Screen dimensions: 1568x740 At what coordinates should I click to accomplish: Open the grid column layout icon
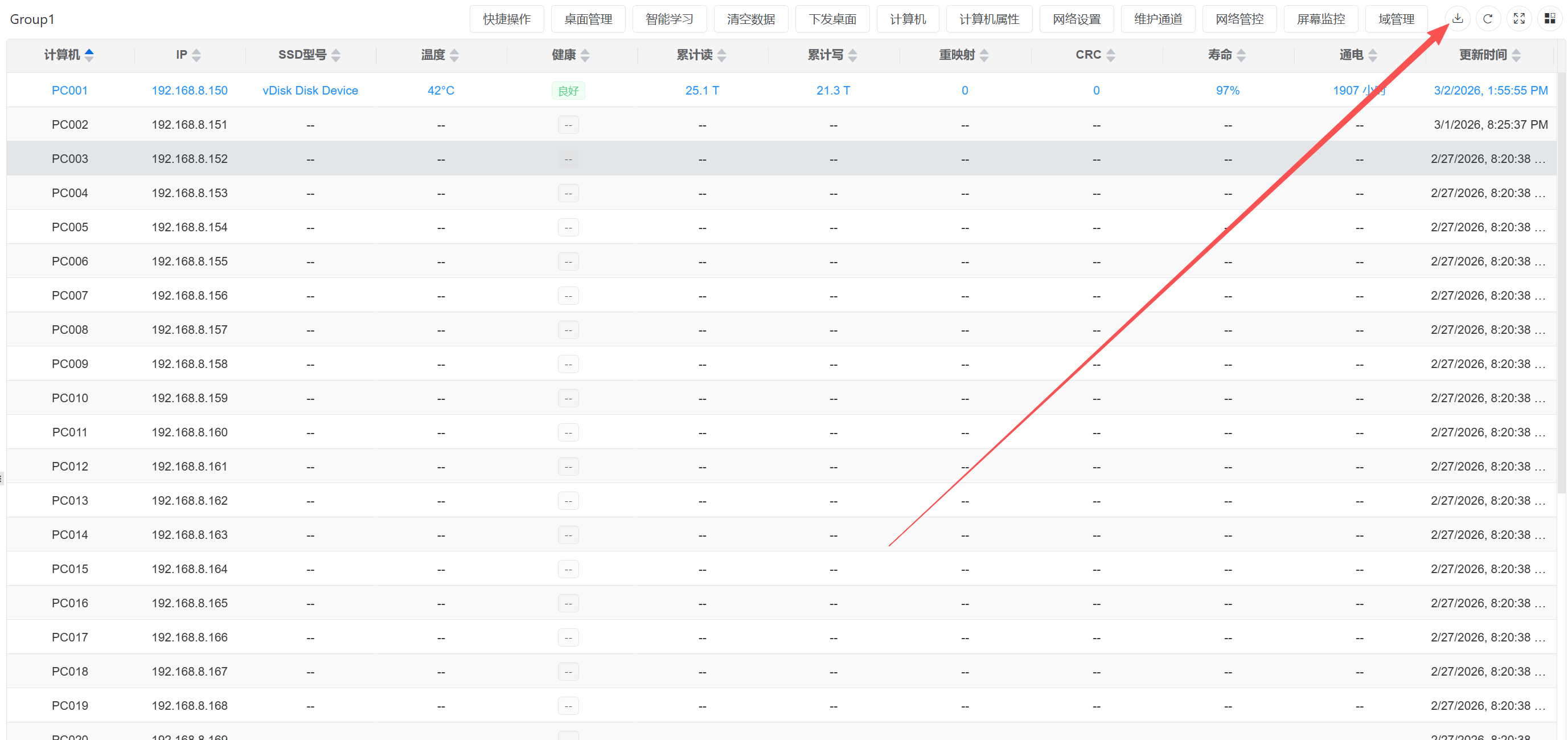tap(1550, 19)
